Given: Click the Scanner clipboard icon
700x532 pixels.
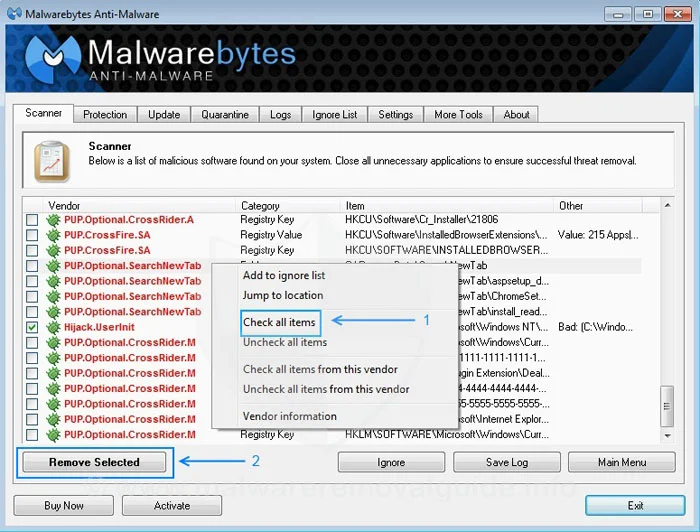Looking at the screenshot, I should [x=52, y=161].
